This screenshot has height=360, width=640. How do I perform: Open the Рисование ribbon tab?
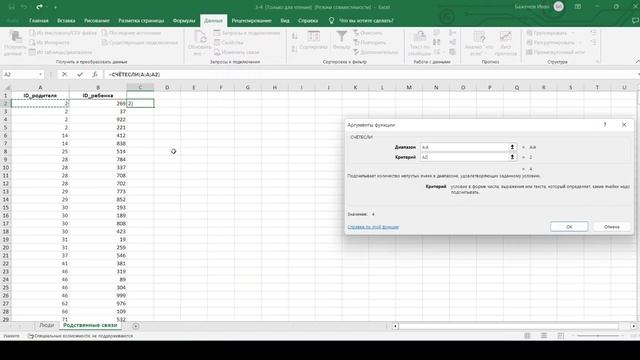click(x=97, y=20)
